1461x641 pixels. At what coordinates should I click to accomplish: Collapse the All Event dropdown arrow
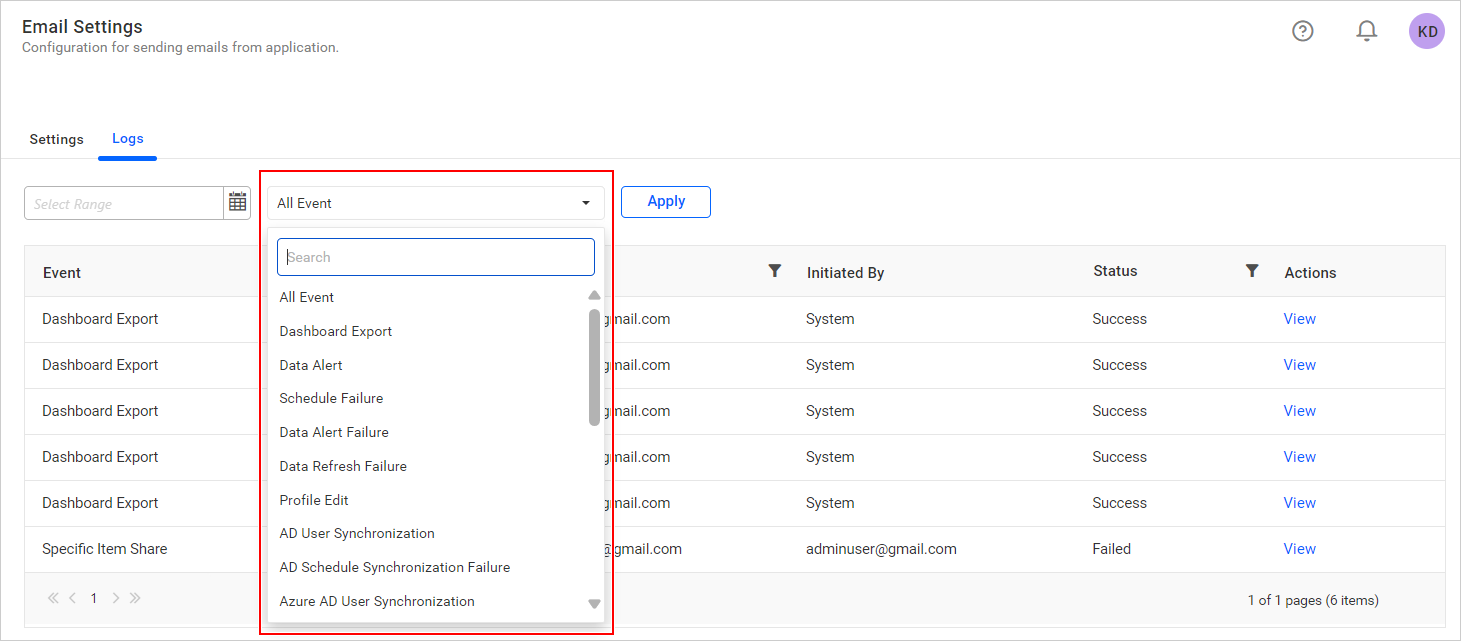click(586, 202)
